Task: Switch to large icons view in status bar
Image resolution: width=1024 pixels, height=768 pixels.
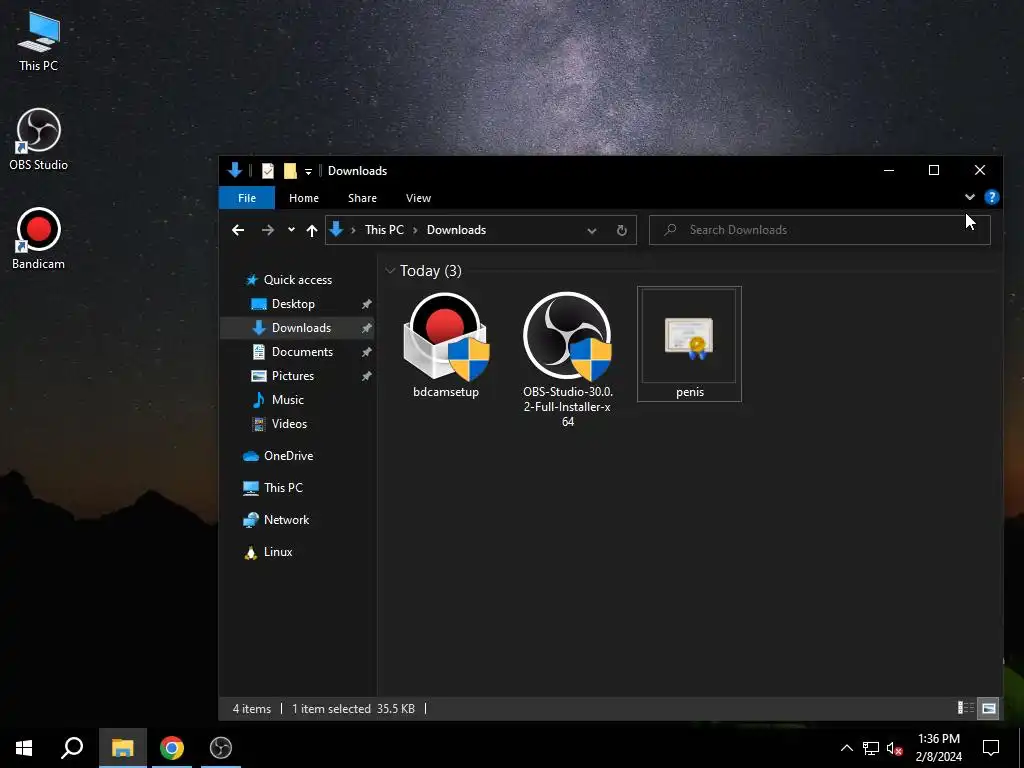Action: click(989, 708)
